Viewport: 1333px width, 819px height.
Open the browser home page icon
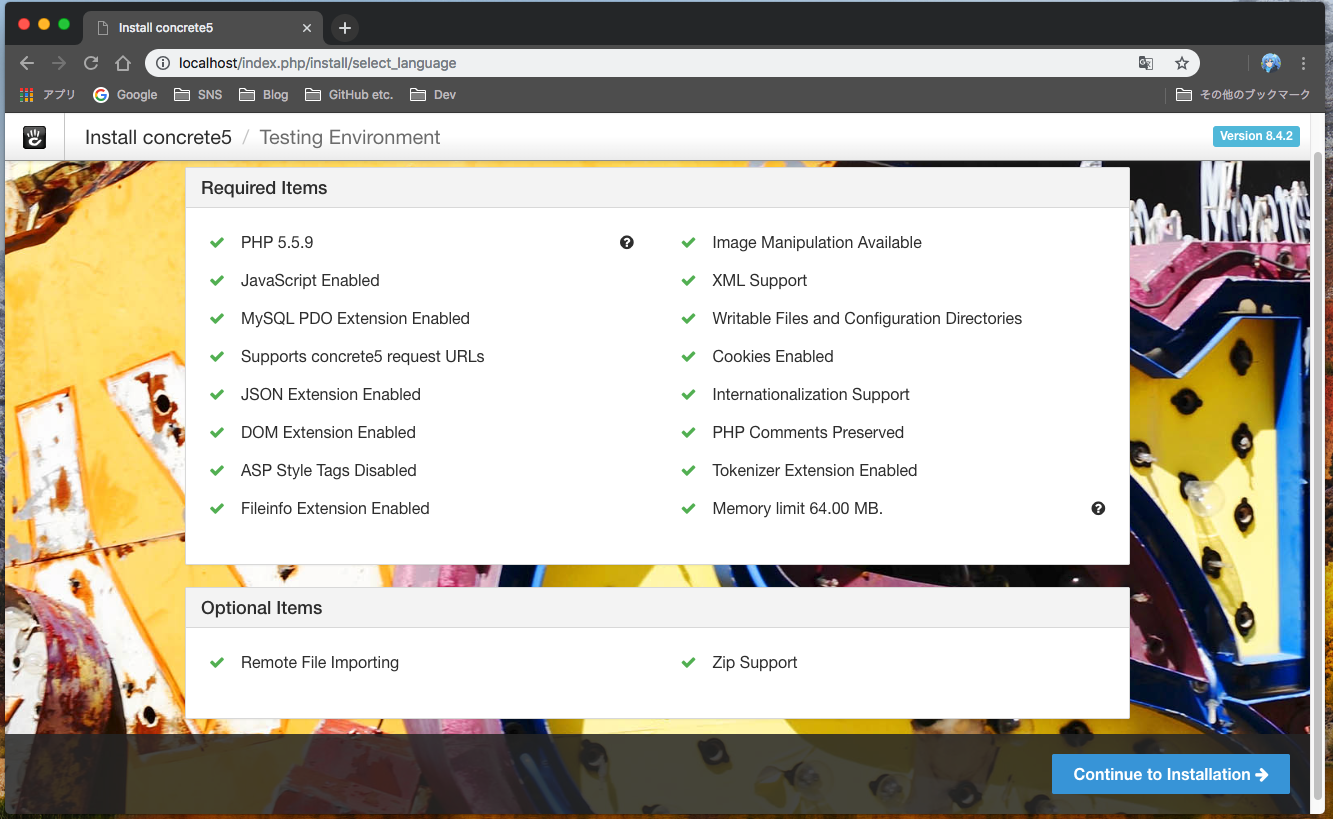tap(123, 63)
